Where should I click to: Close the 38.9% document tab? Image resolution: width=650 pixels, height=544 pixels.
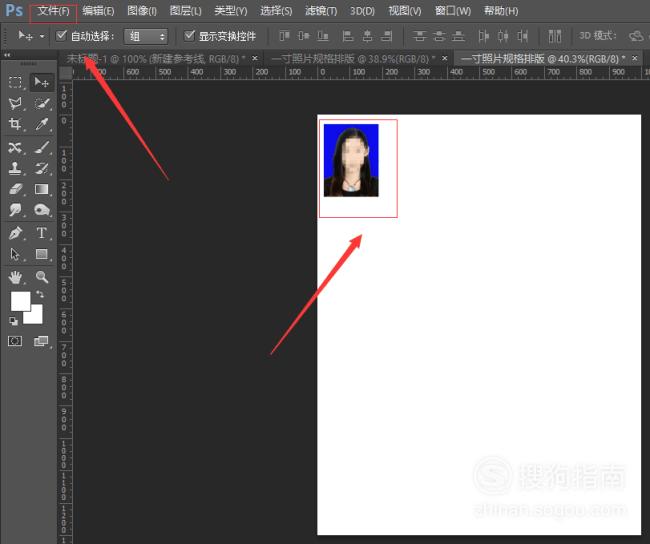point(445,58)
